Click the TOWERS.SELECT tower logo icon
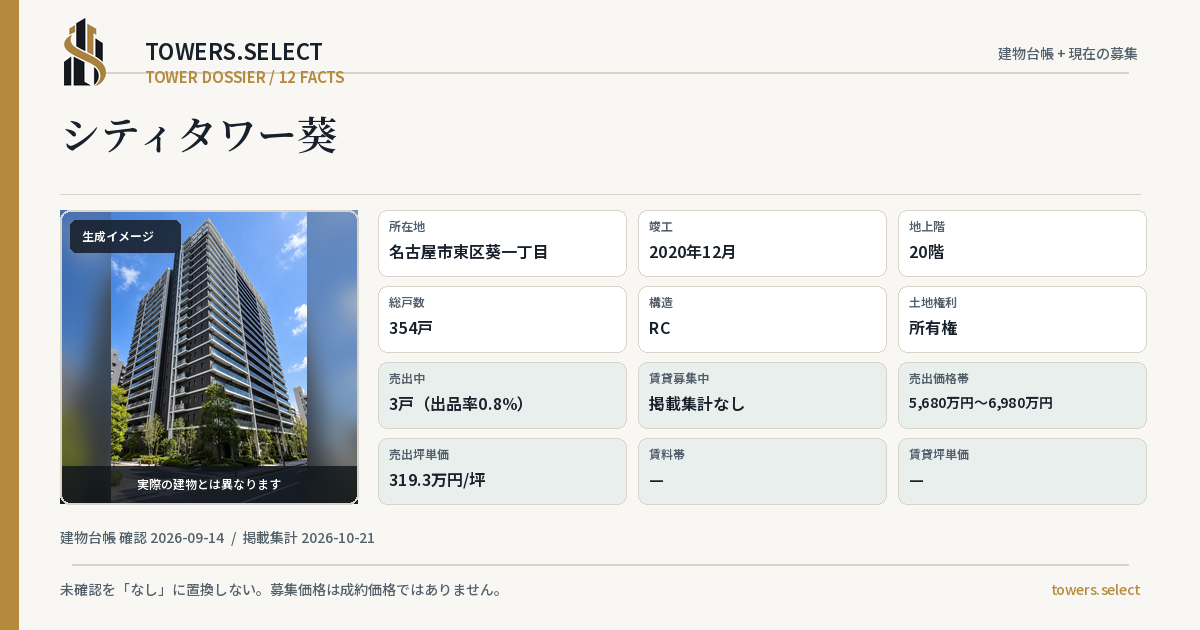 [85, 52]
